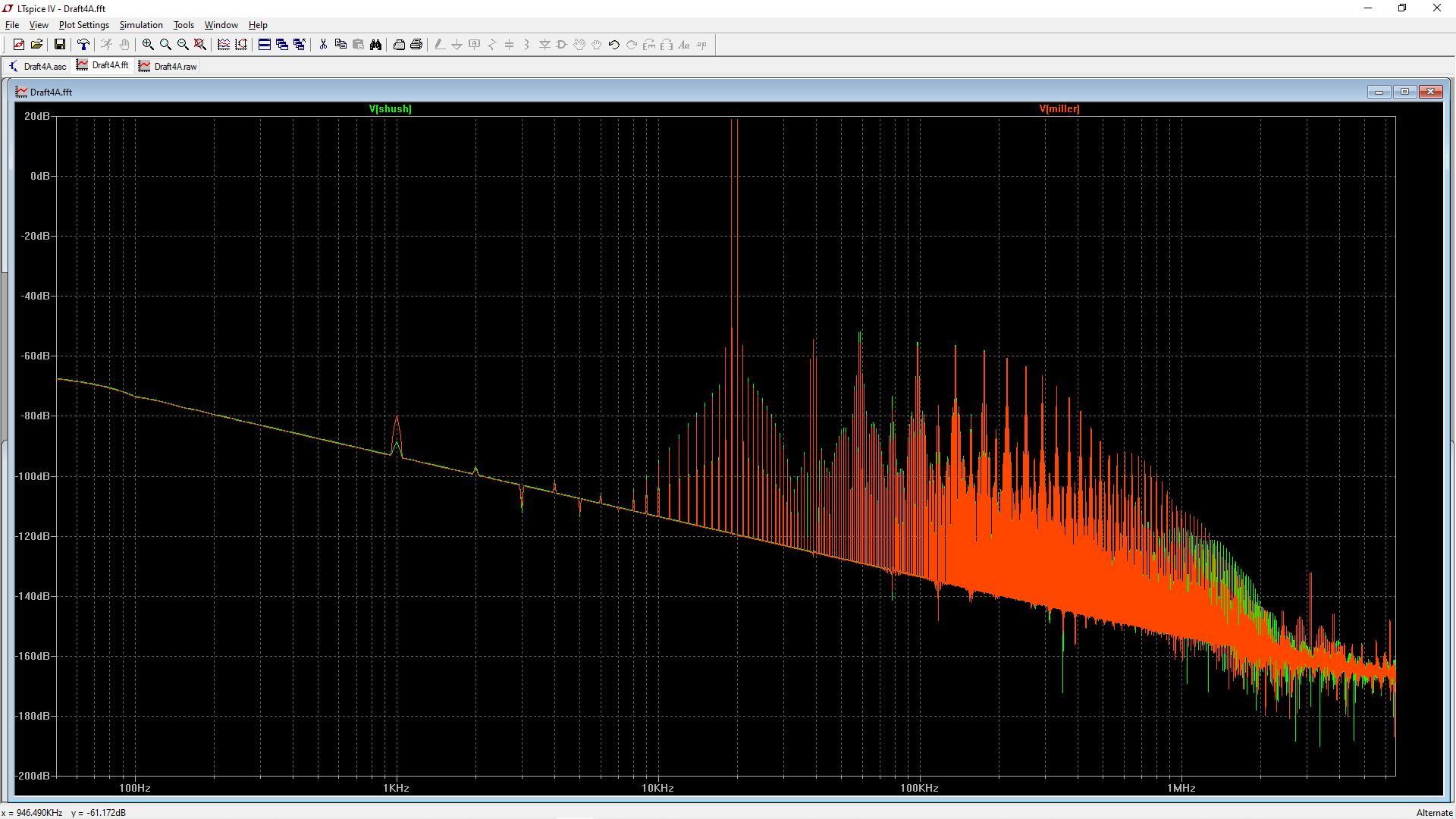This screenshot has height=819, width=1456.
Task: Open the Control Panel hammer icon
Action: tap(83, 45)
